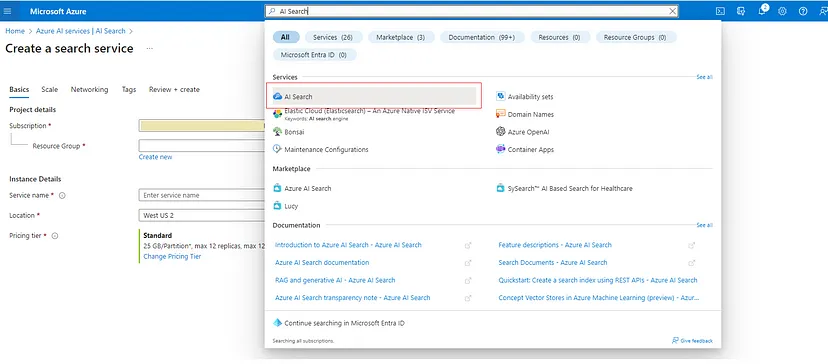Open the help question mark icon

point(803,11)
